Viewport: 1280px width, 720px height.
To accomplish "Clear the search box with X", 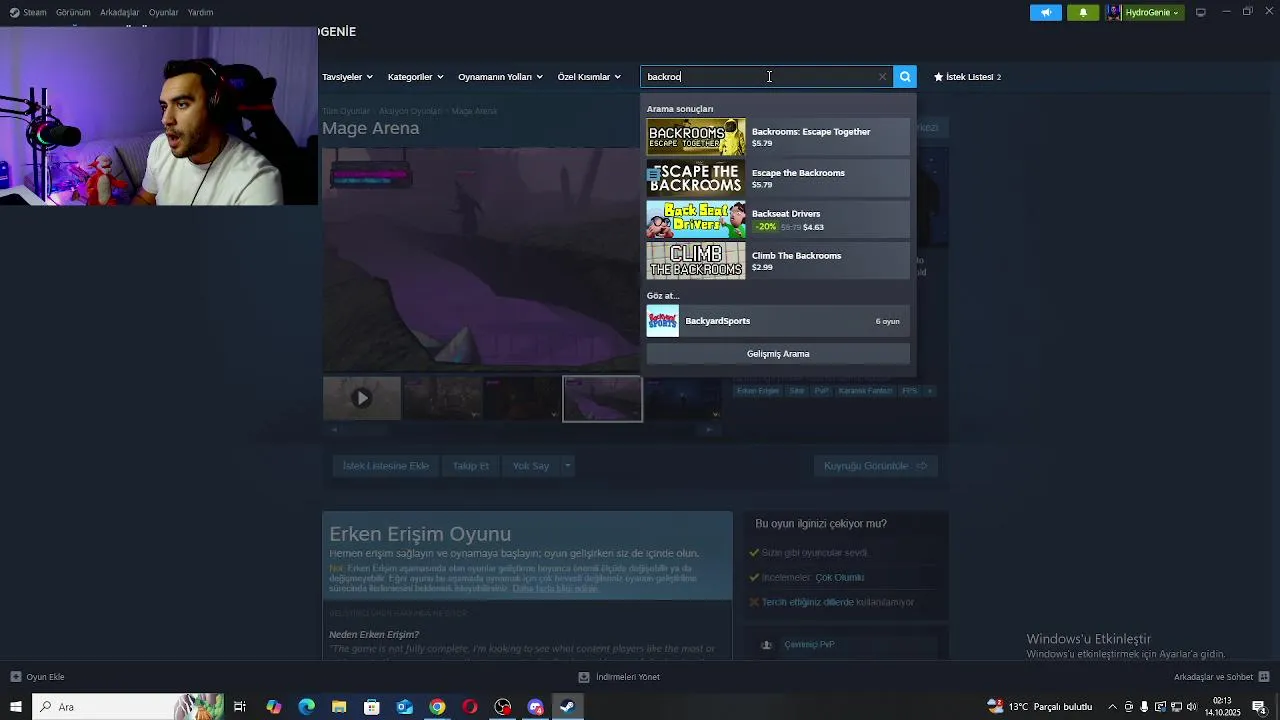I will [882, 76].
